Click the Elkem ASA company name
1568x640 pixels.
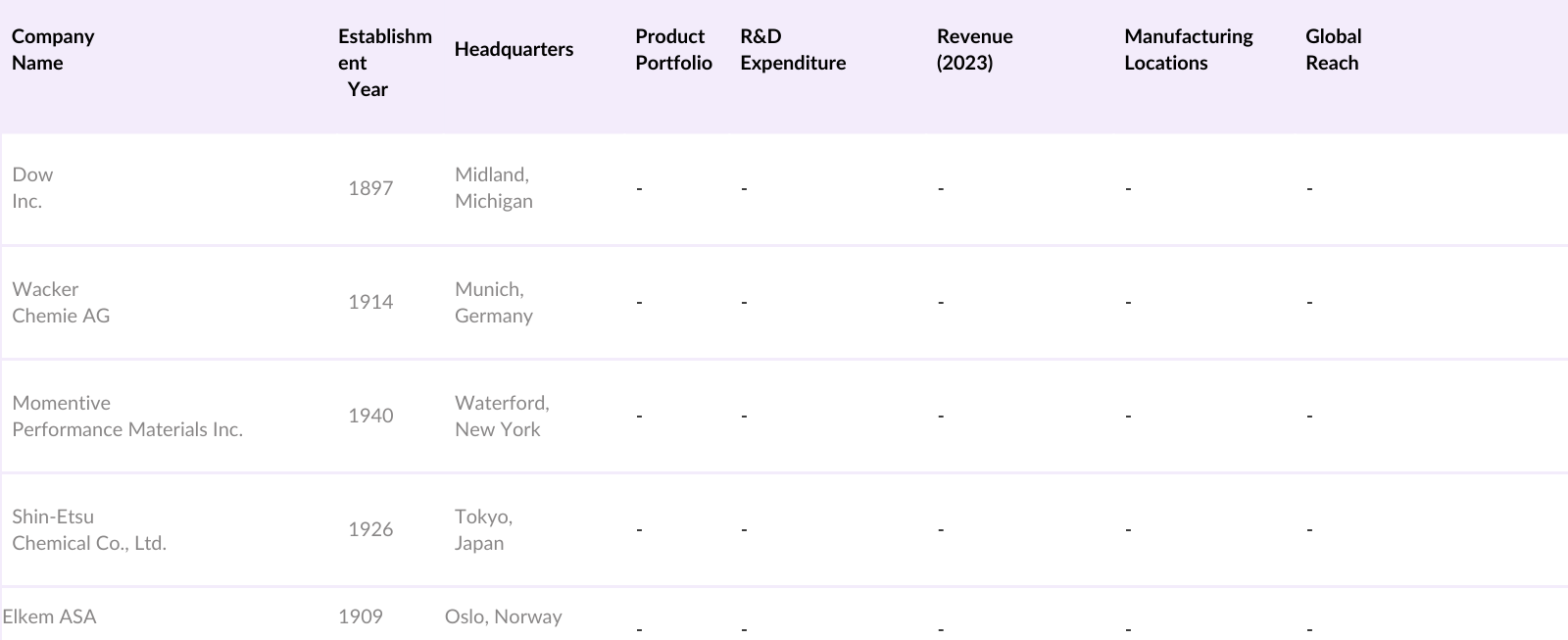click(x=50, y=616)
